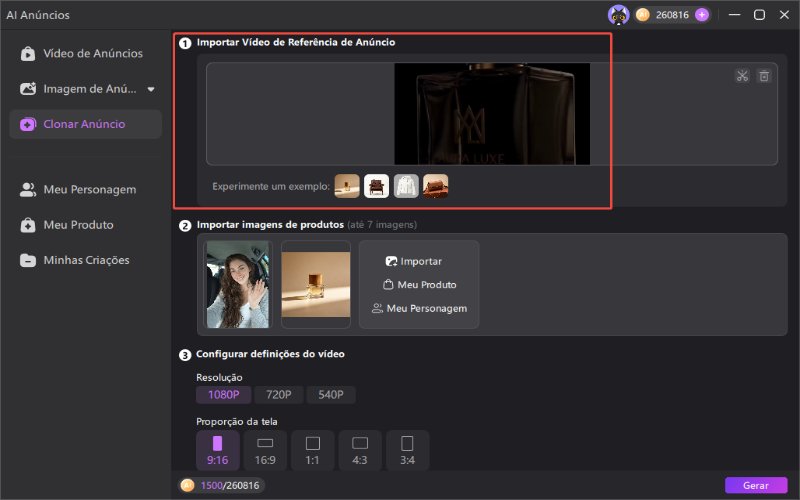The image size is (800, 500).
Task: Select 3:4 aspect ratio
Action: [408, 450]
